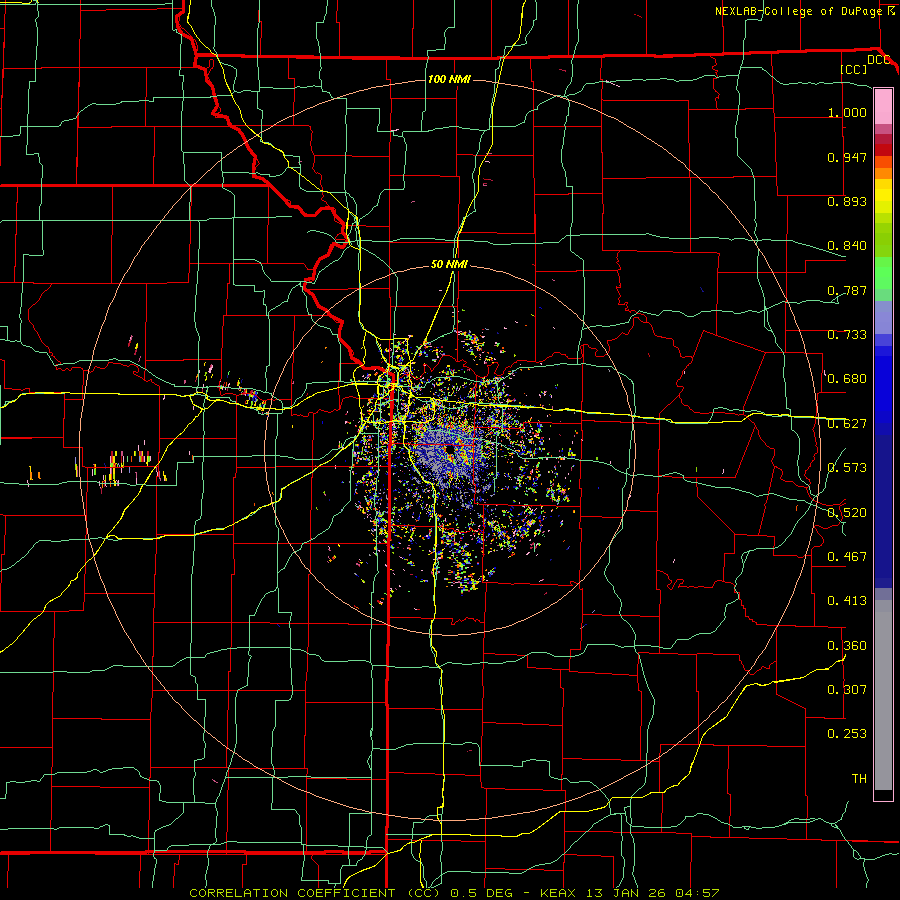Select the 0.627 color scale value
Screen dimensions: 900x900
point(847,424)
